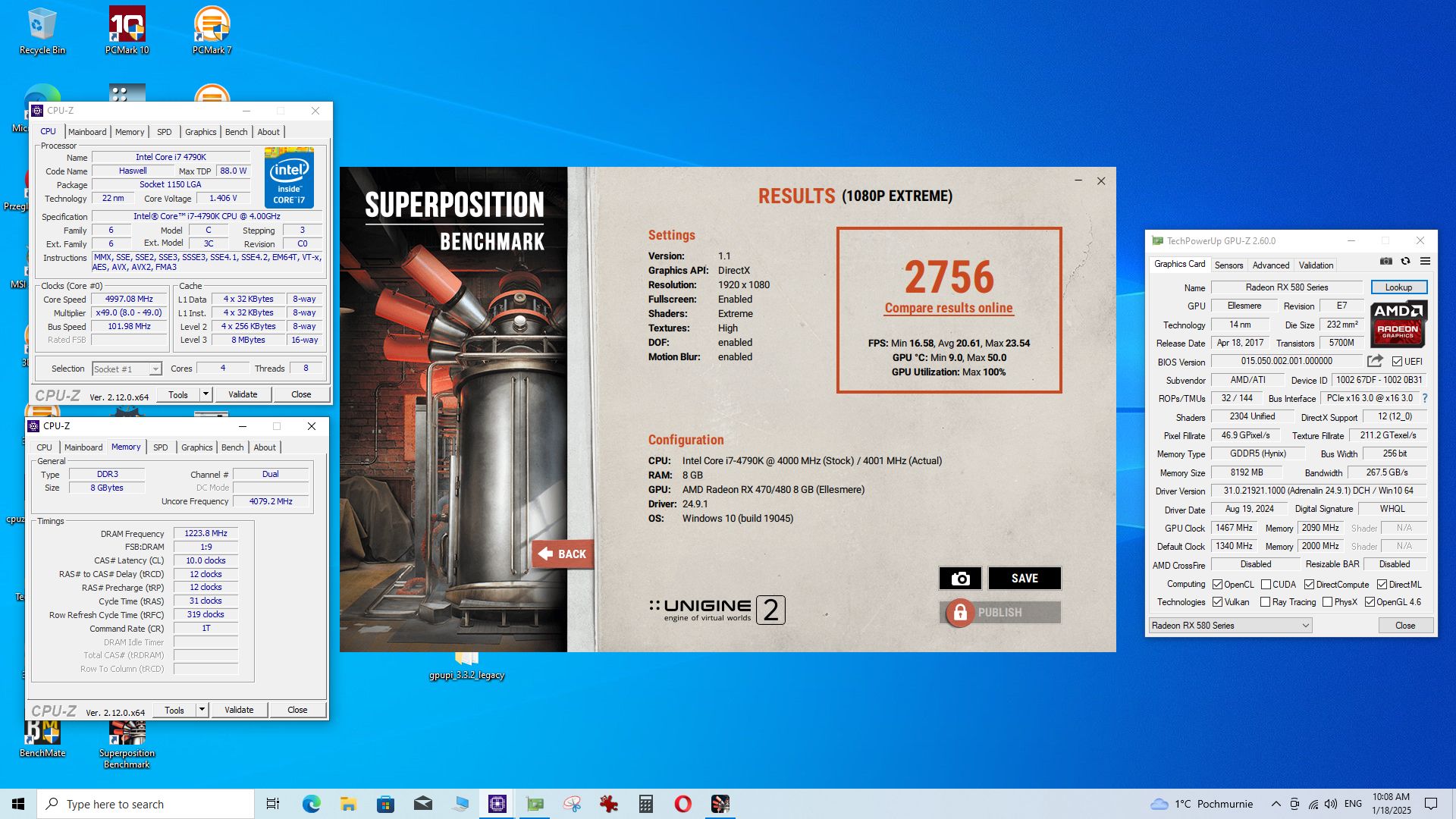This screenshot has height=819, width=1456.
Task: Toggle the Ray Tracing checkbox
Action: click(1265, 602)
